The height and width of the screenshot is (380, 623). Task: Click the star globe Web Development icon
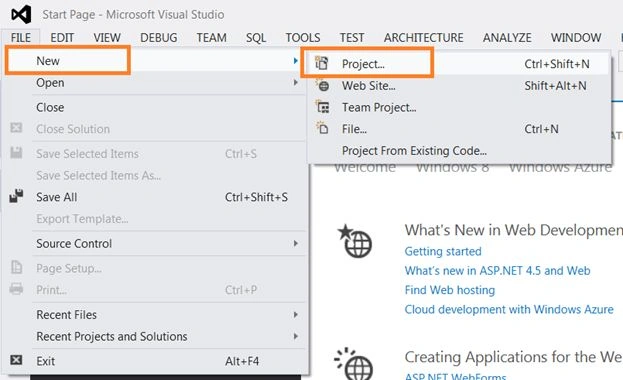(355, 241)
